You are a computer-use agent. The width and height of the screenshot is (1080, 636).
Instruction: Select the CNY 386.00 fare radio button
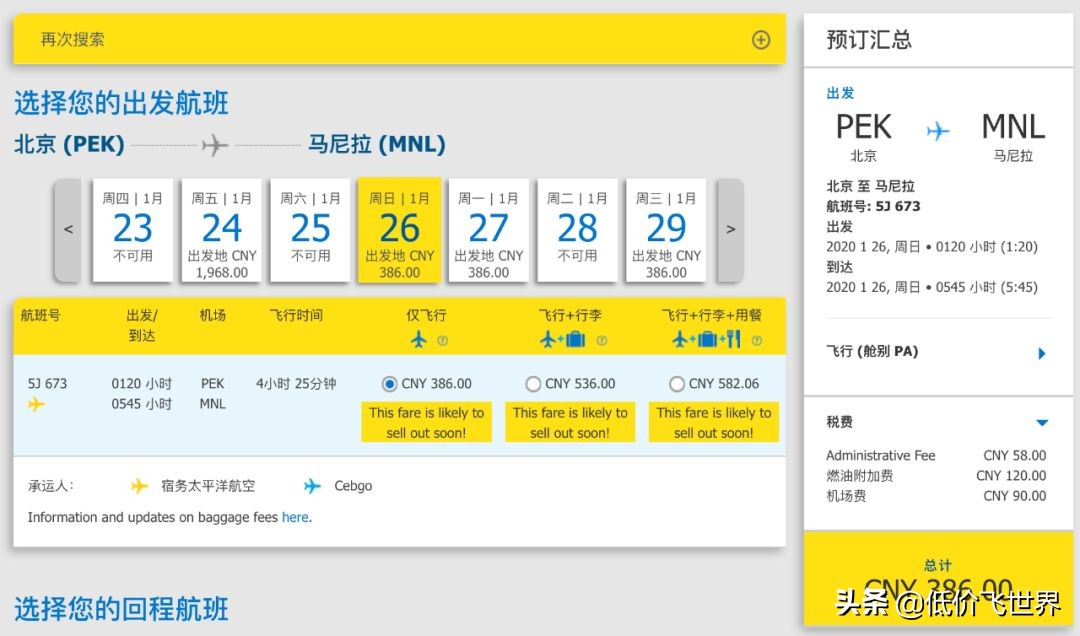pyautogui.click(x=389, y=383)
